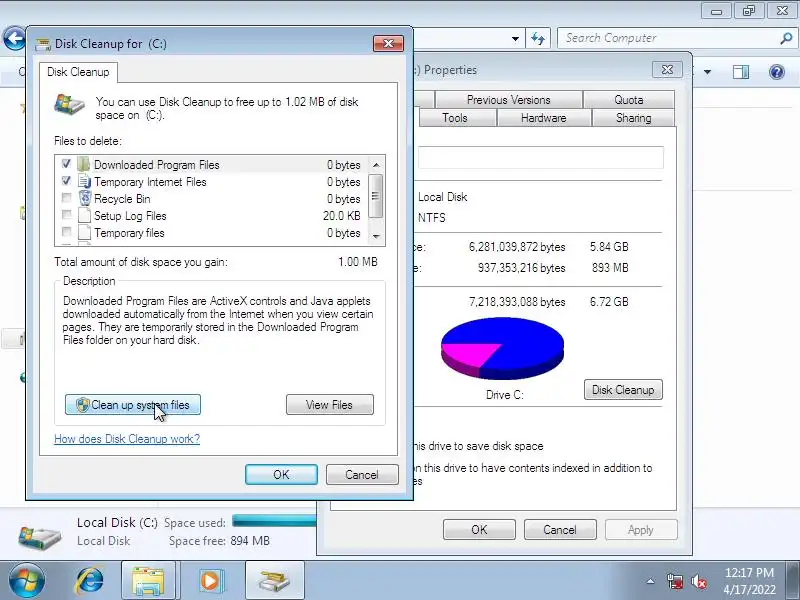The width and height of the screenshot is (800, 600).
Task: Click the network tray icon
Action: [675, 581]
